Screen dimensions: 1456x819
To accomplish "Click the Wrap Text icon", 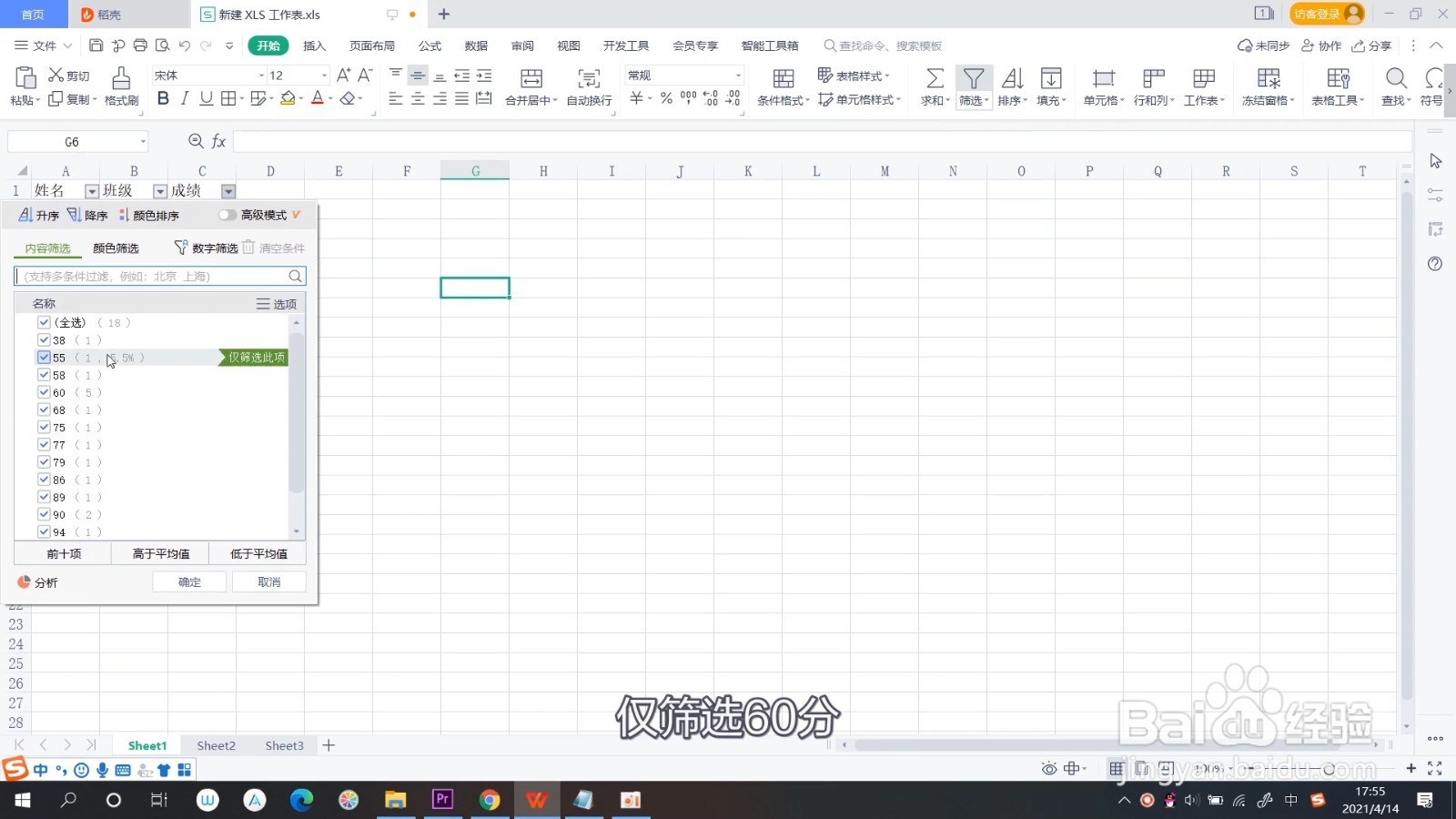I will click(x=589, y=78).
